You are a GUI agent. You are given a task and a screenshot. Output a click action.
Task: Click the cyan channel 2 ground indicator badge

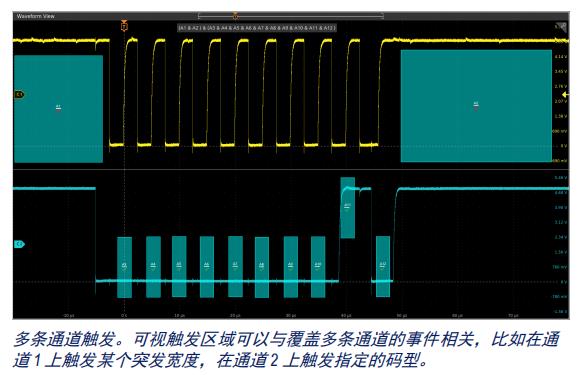click(19, 244)
